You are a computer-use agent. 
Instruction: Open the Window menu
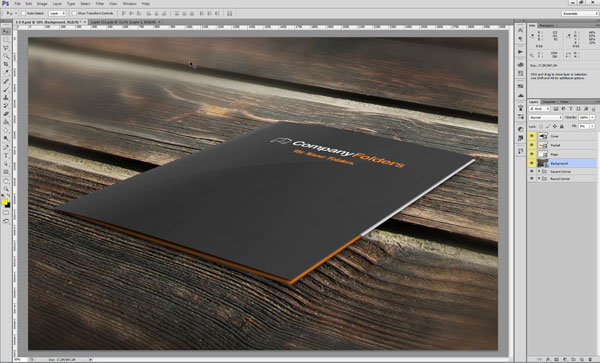[x=129, y=3]
